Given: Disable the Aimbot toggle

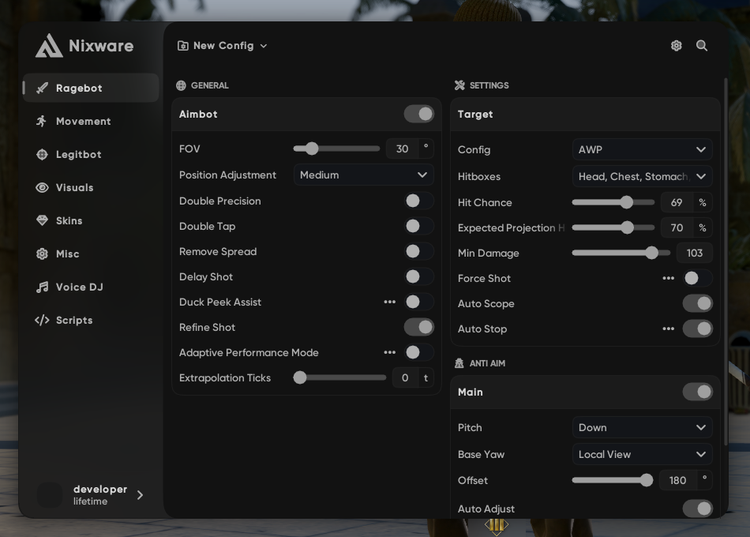Looking at the screenshot, I should [x=419, y=114].
